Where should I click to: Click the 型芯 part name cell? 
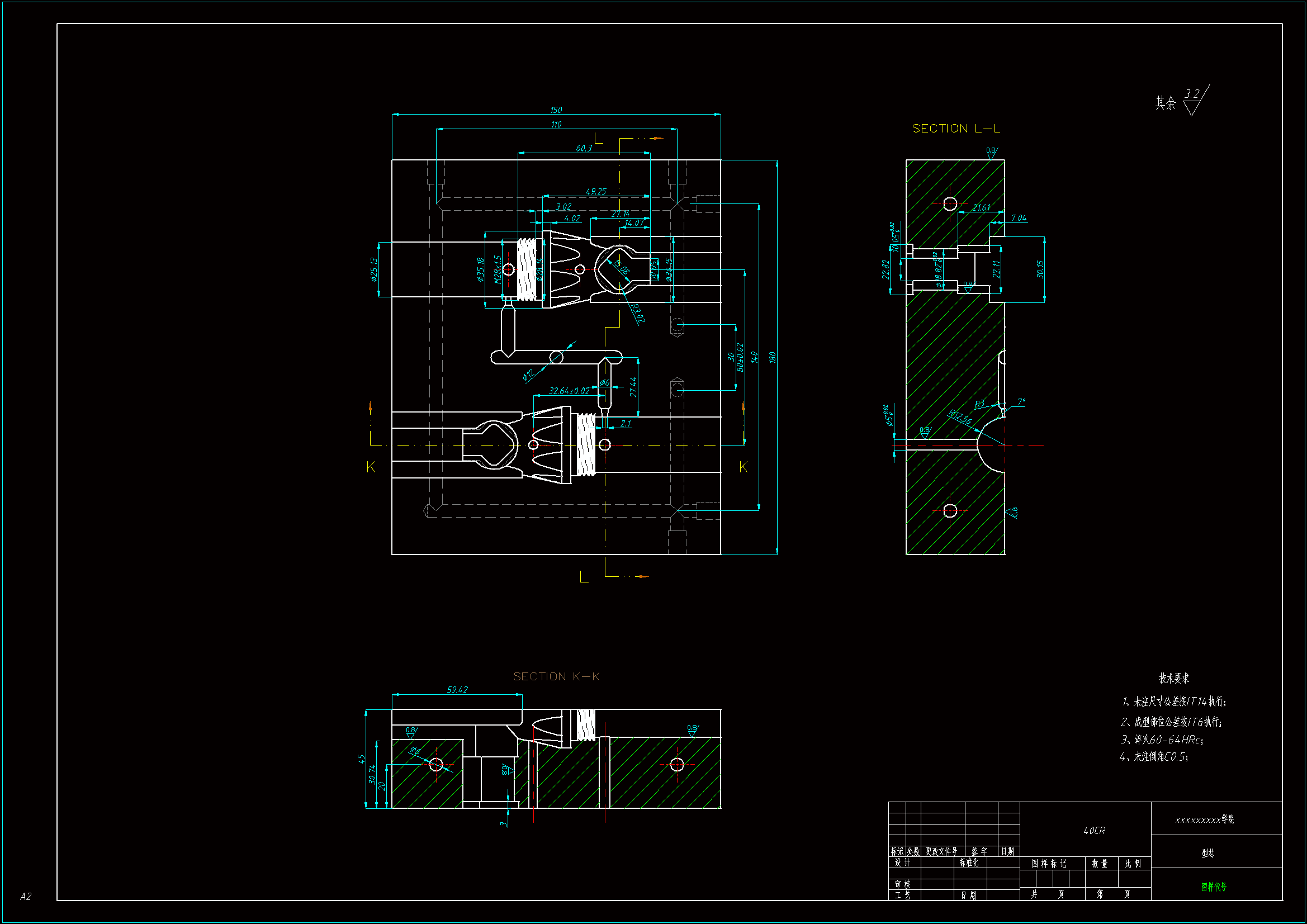(x=1207, y=853)
